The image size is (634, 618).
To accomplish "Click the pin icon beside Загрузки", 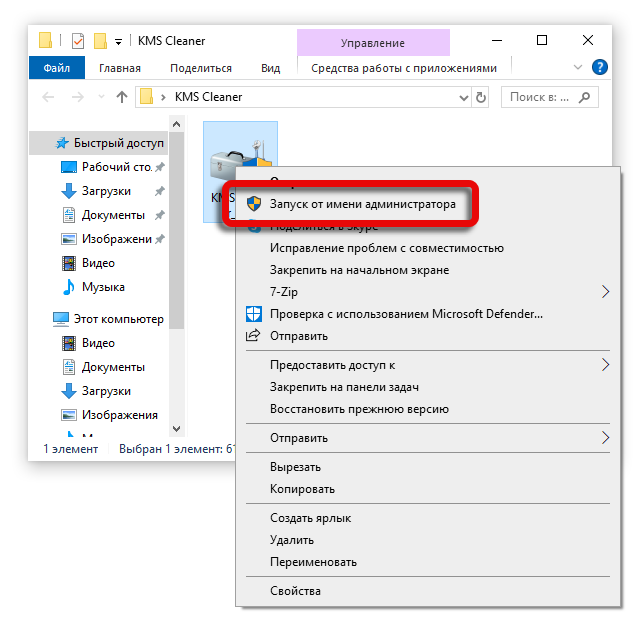I will [160, 191].
